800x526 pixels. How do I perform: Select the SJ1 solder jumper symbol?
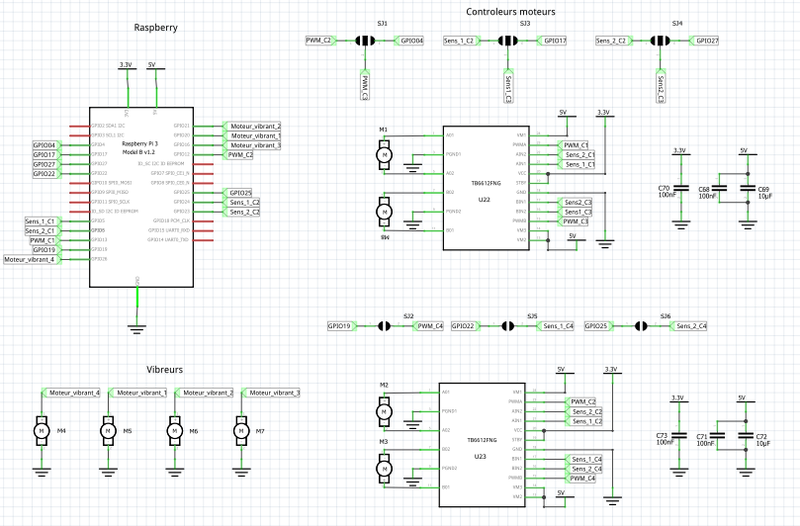pyautogui.click(x=365, y=41)
